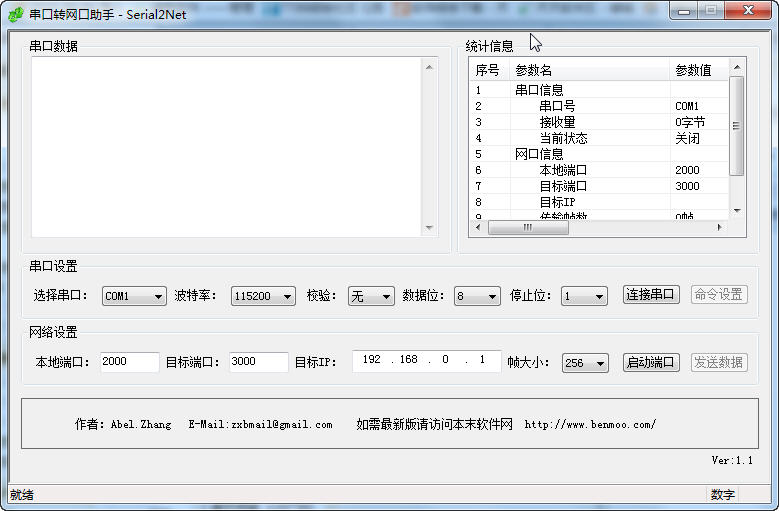
Task: Click the 序号 column header
Action: pos(490,70)
